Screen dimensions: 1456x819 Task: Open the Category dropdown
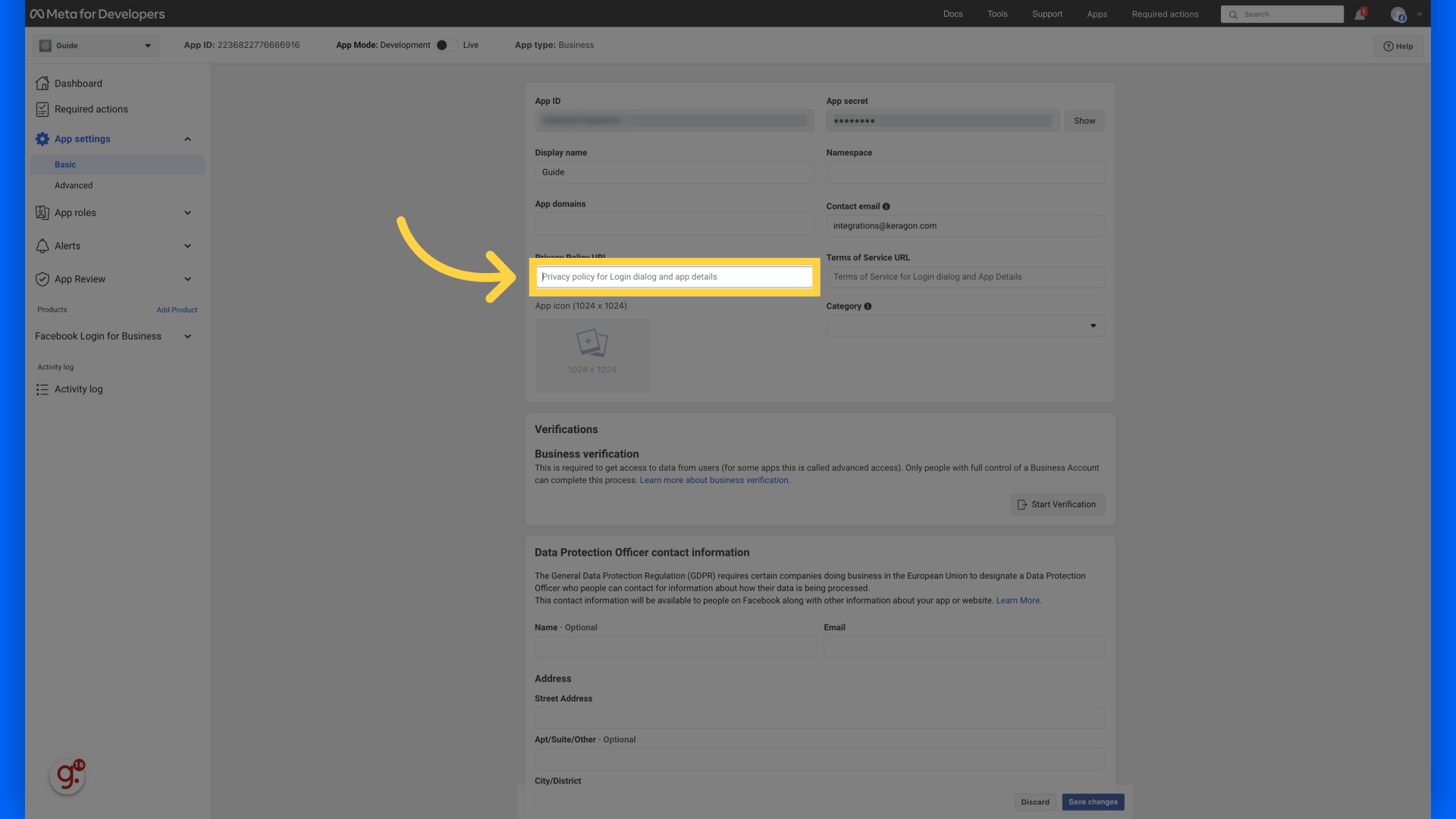[965, 326]
